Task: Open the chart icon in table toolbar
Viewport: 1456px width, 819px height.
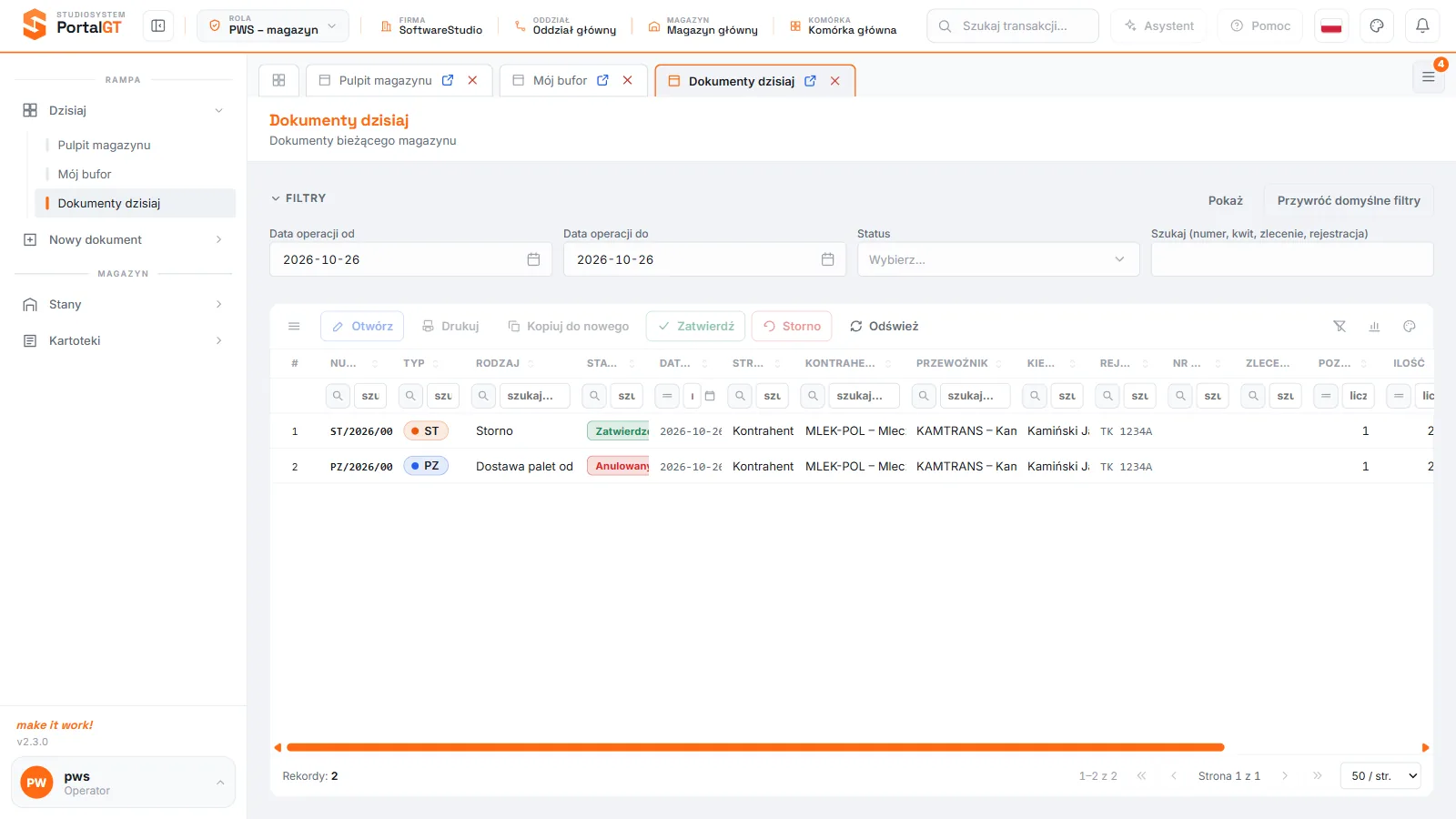Action: click(x=1374, y=326)
